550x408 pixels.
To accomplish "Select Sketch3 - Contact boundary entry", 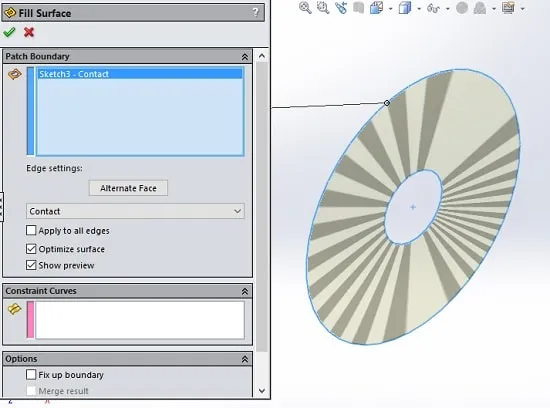I will coord(140,74).
